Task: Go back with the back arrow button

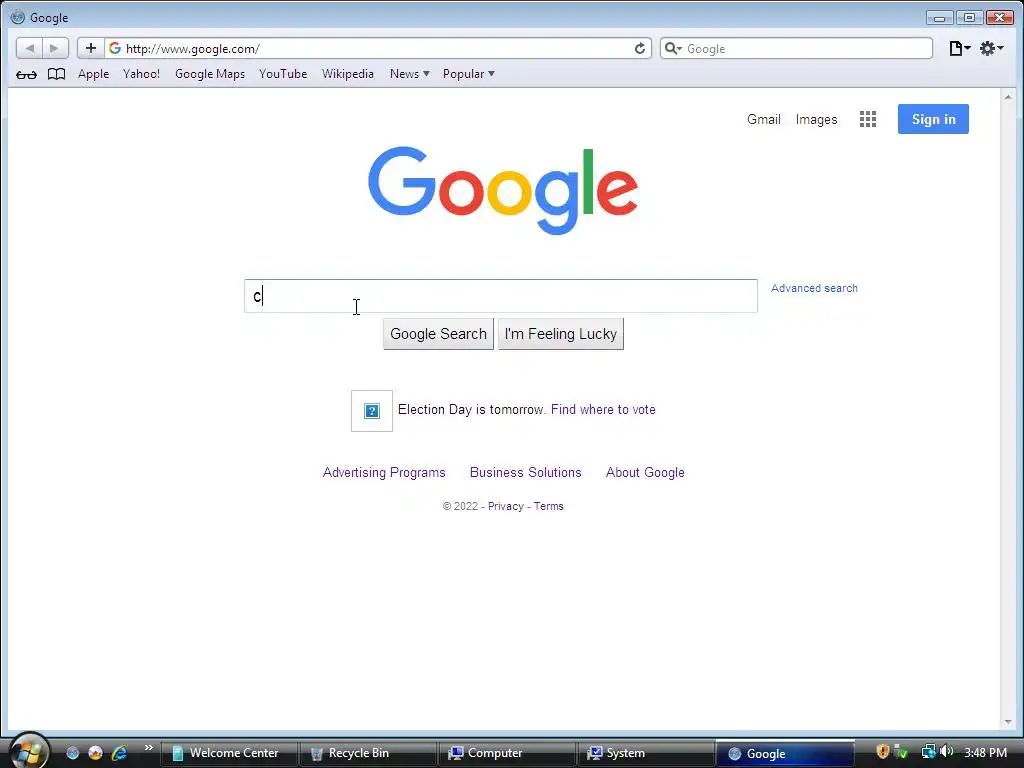Action: (29, 48)
